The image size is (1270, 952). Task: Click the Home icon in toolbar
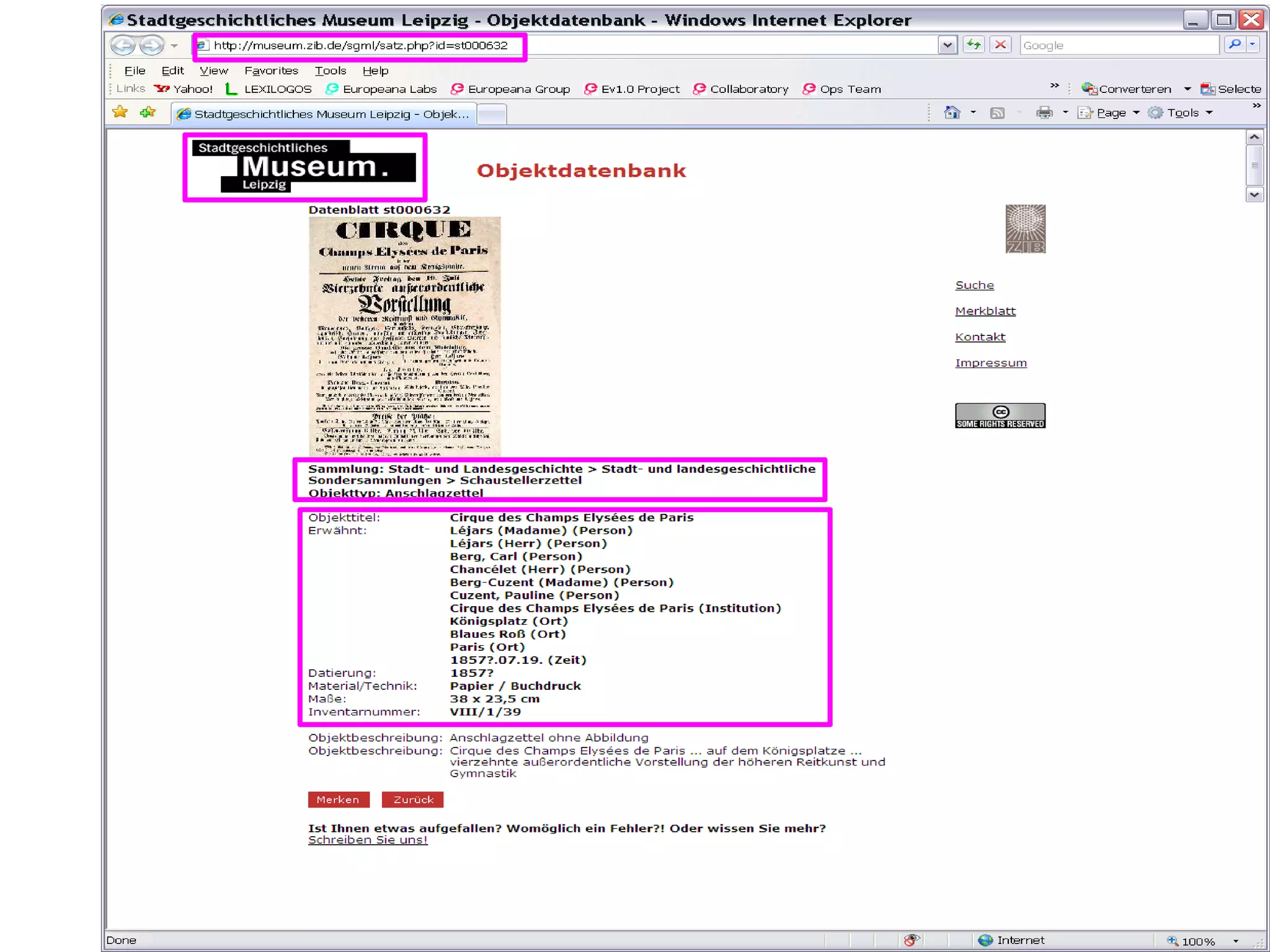[x=952, y=113]
